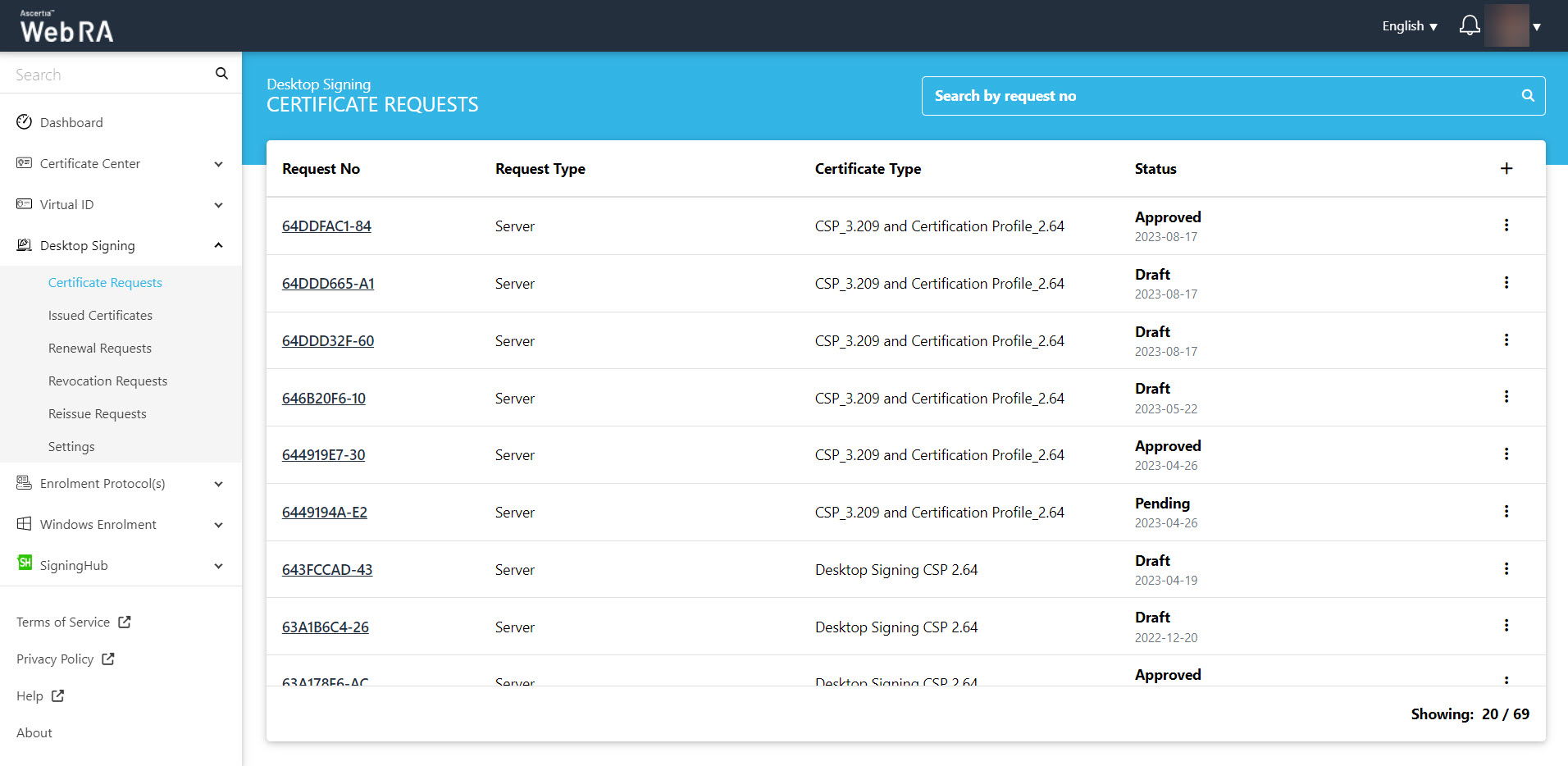
Task: Select Revocation Requests in the sidebar
Action: point(107,381)
